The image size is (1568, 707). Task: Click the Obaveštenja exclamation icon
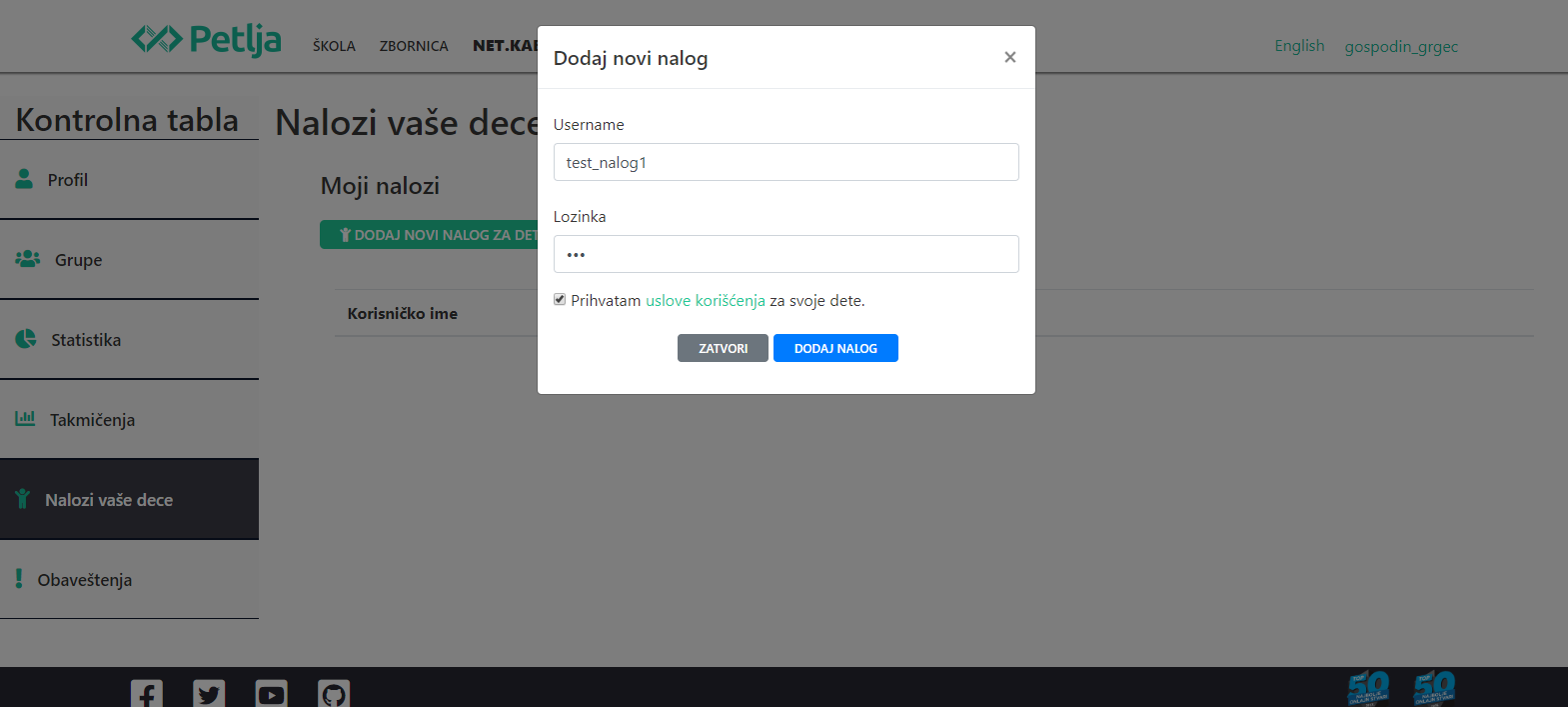19,579
